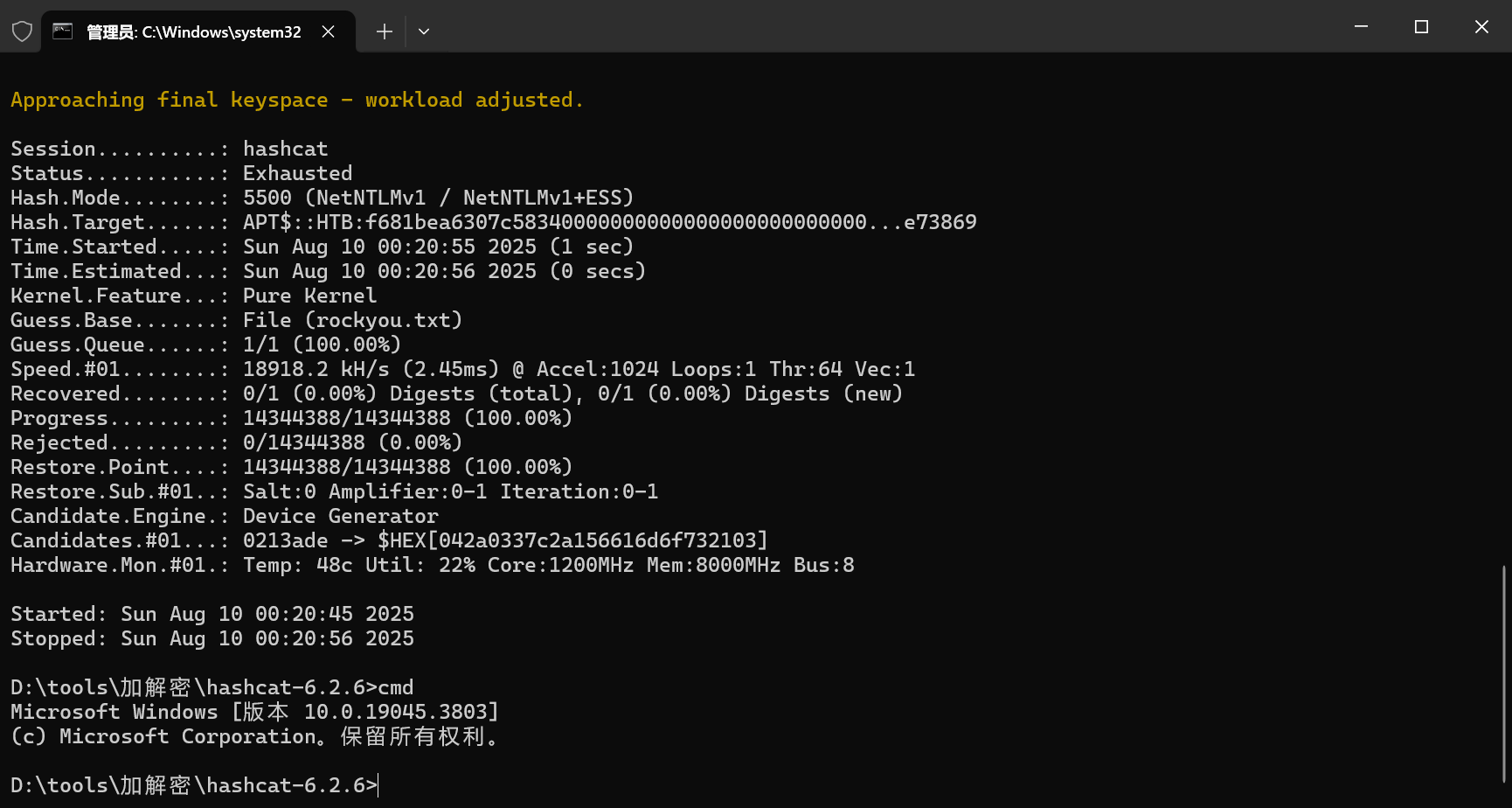
Task: Click the 'Exhausted' status text
Action: point(297,173)
